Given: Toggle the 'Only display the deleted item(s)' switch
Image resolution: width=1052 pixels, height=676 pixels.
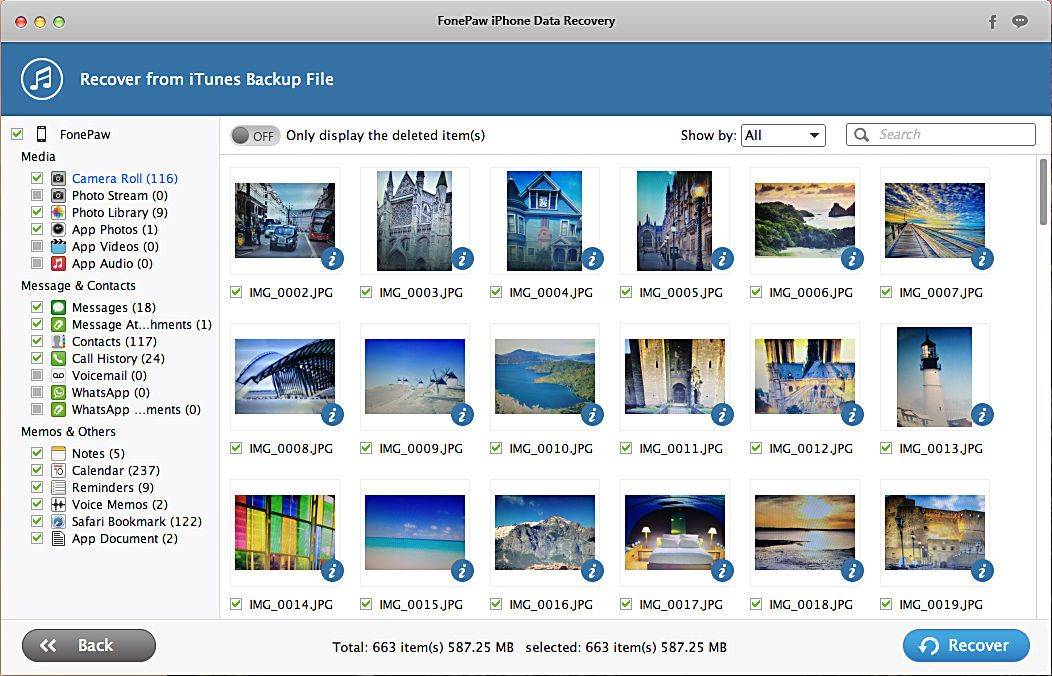Looking at the screenshot, I should (255, 136).
